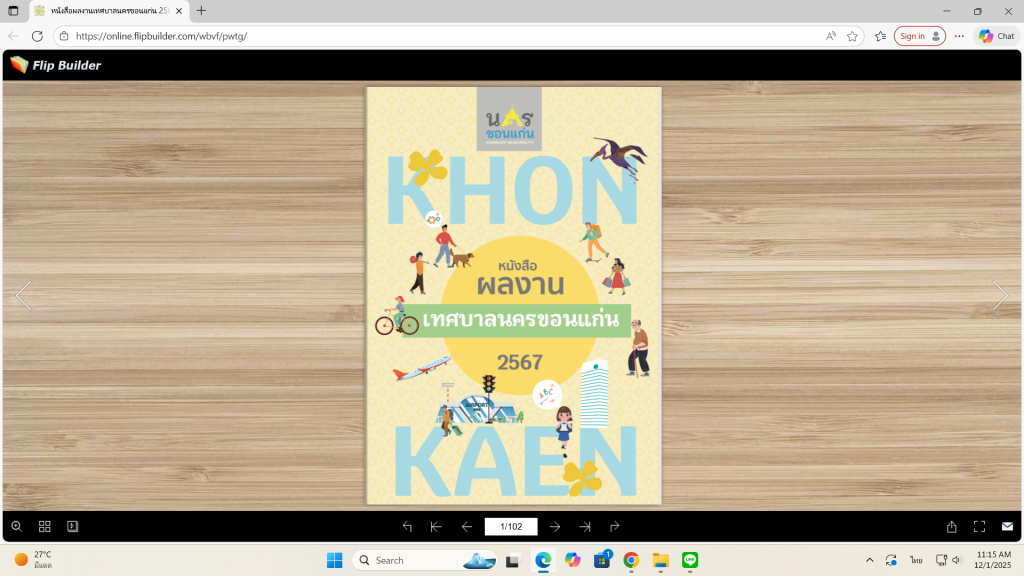Click the email envelope icon
The image size is (1024, 576).
click(x=1007, y=527)
